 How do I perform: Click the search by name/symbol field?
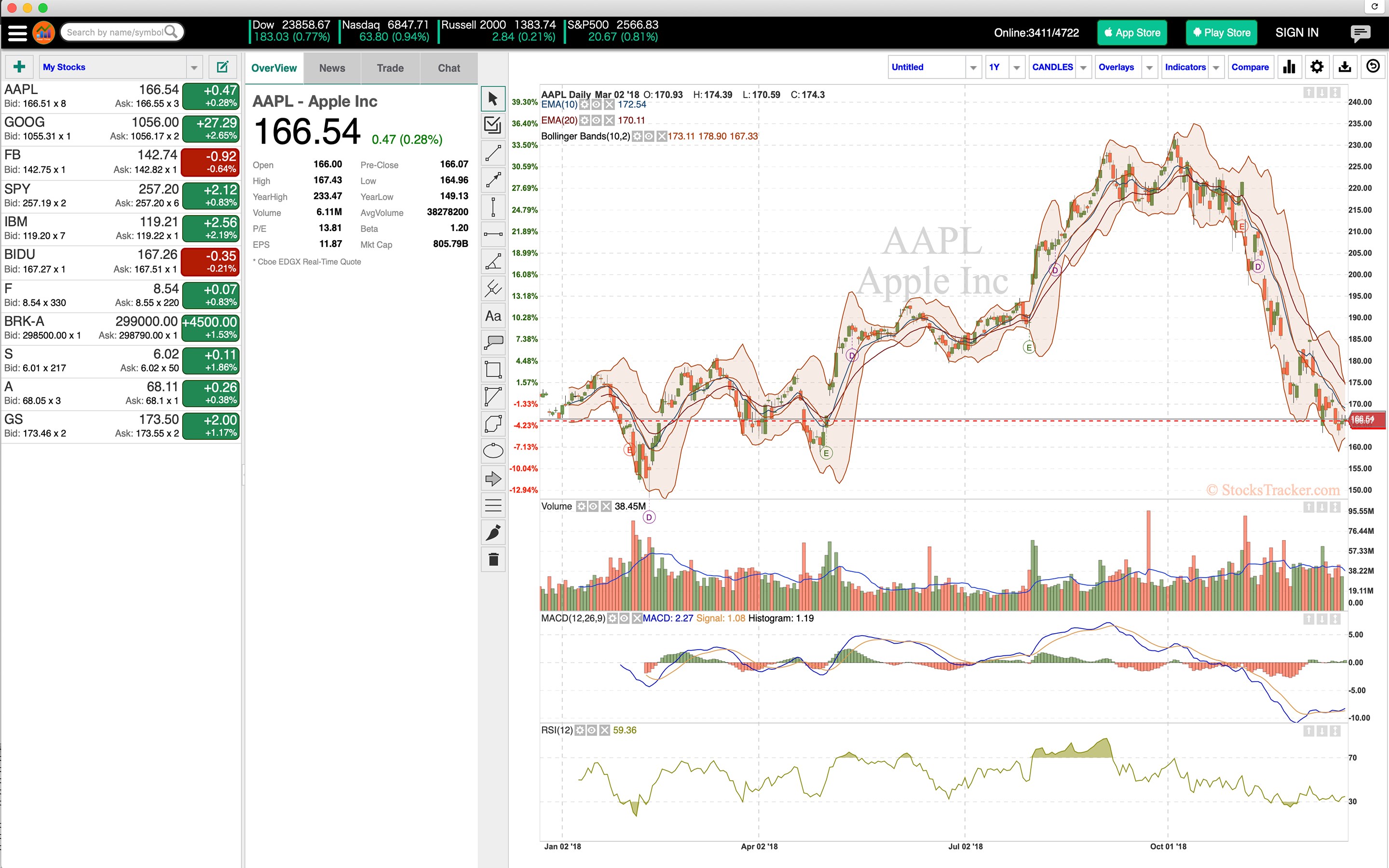coord(115,32)
